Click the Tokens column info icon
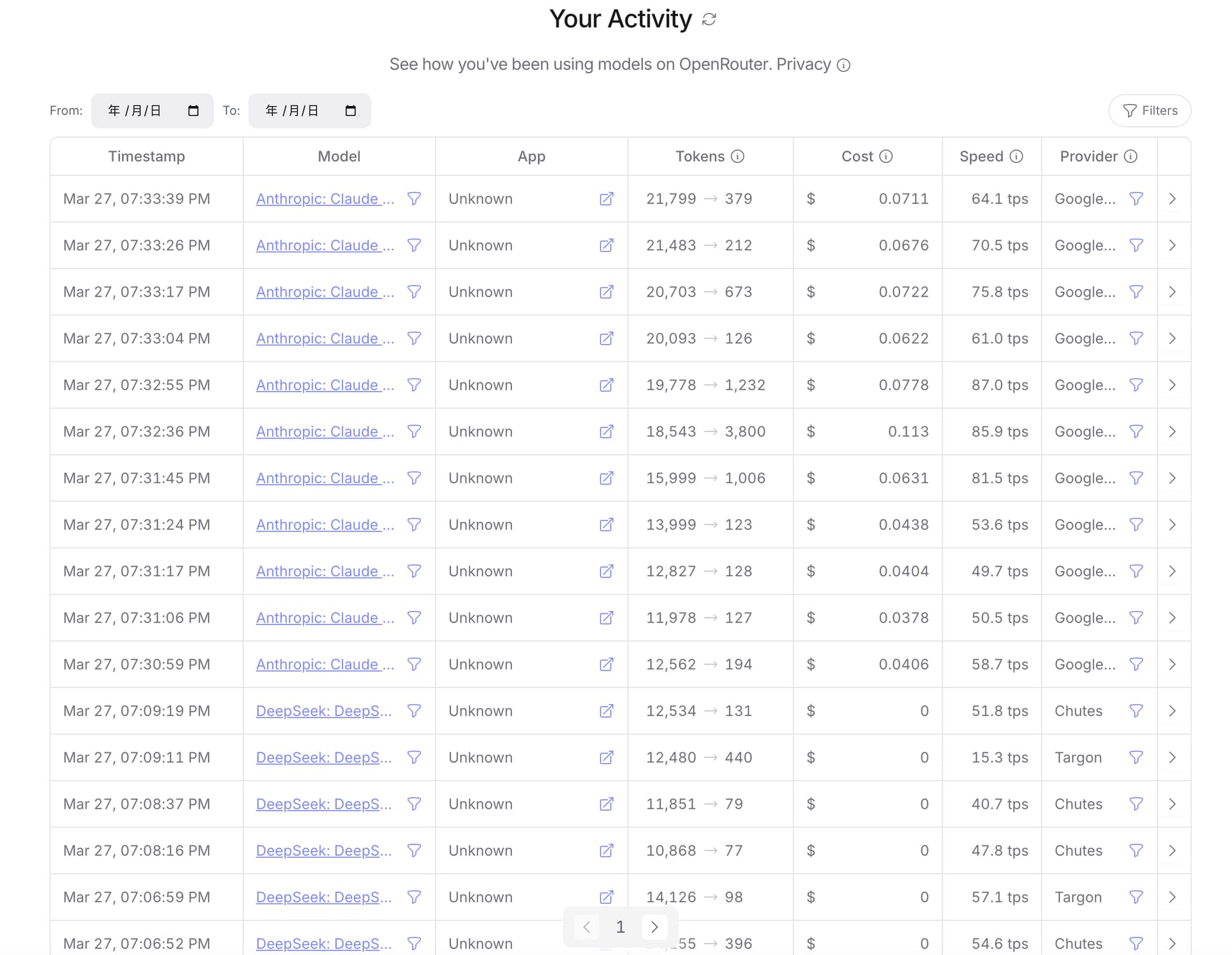This screenshot has width=1232, height=955. click(x=738, y=156)
